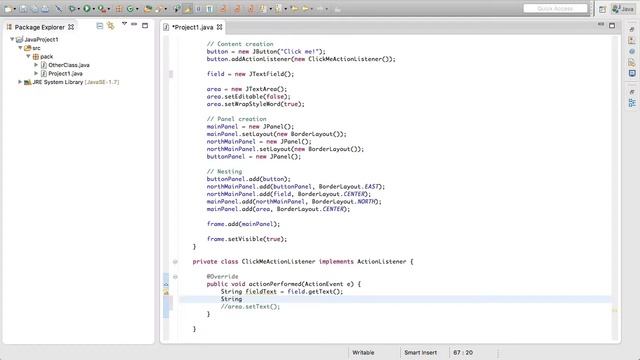Image resolution: width=640 pixels, height=360 pixels.
Task: Click the warning marker beside fieldText line
Action: tap(166, 292)
